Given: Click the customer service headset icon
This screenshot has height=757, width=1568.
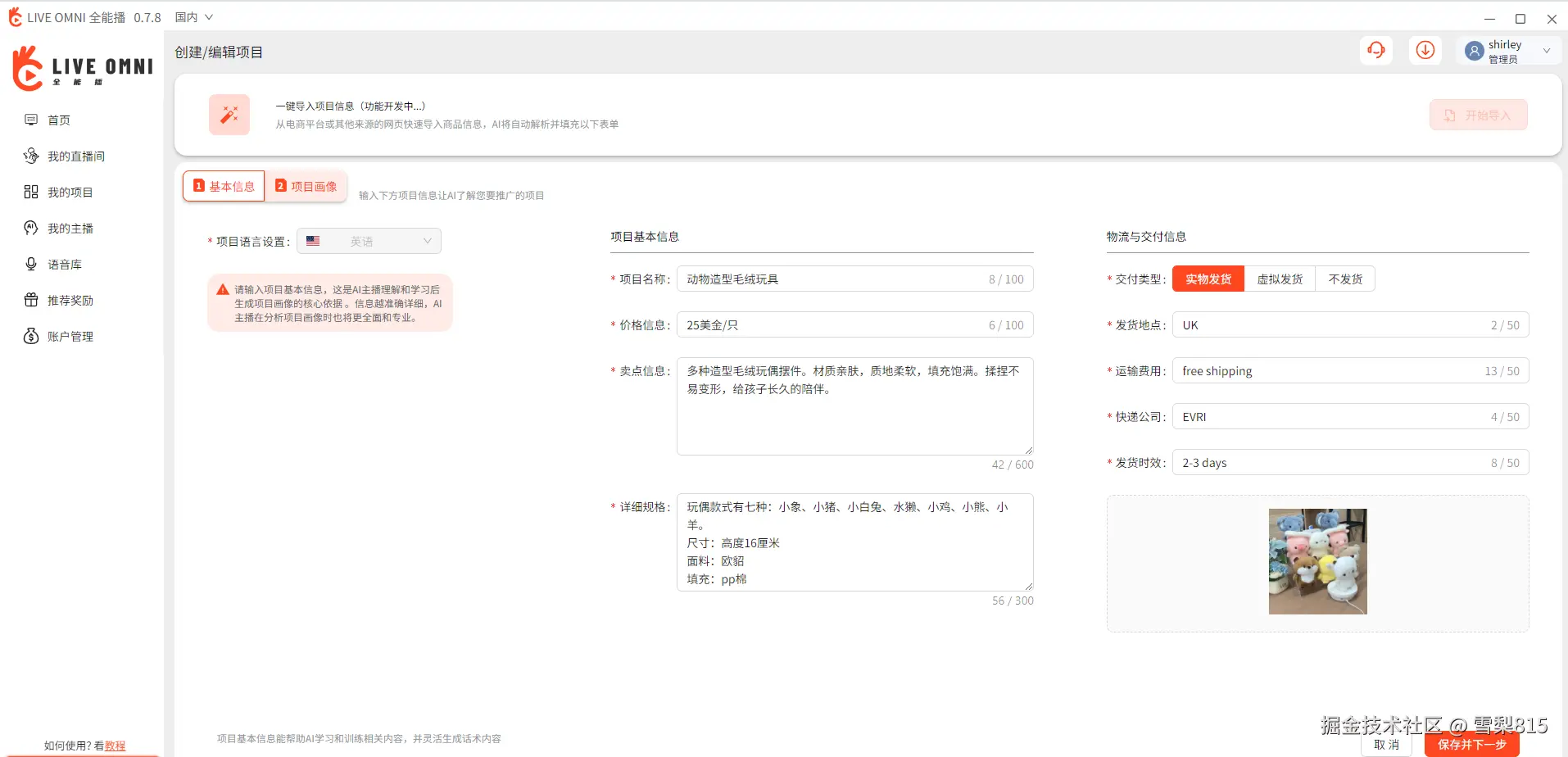Looking at the screenshot, I should click(x=1376, y=50).
